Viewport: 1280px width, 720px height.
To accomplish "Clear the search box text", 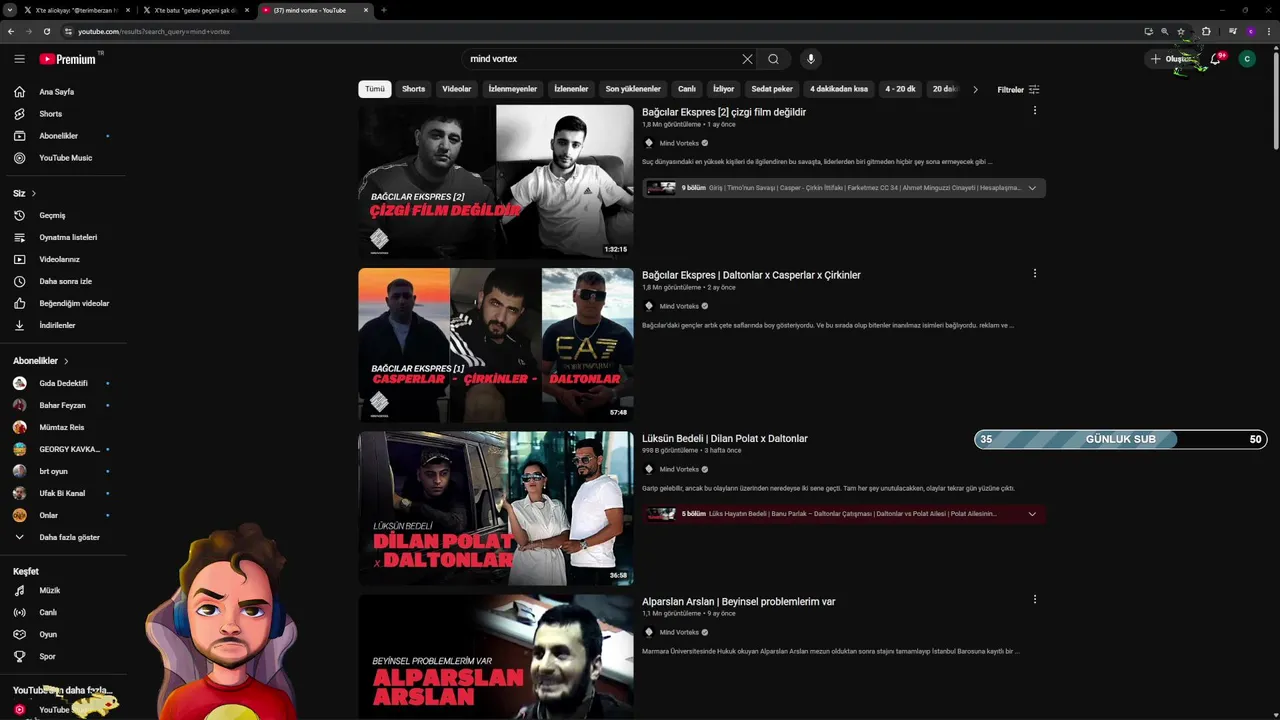I will [x=747, y=59].
